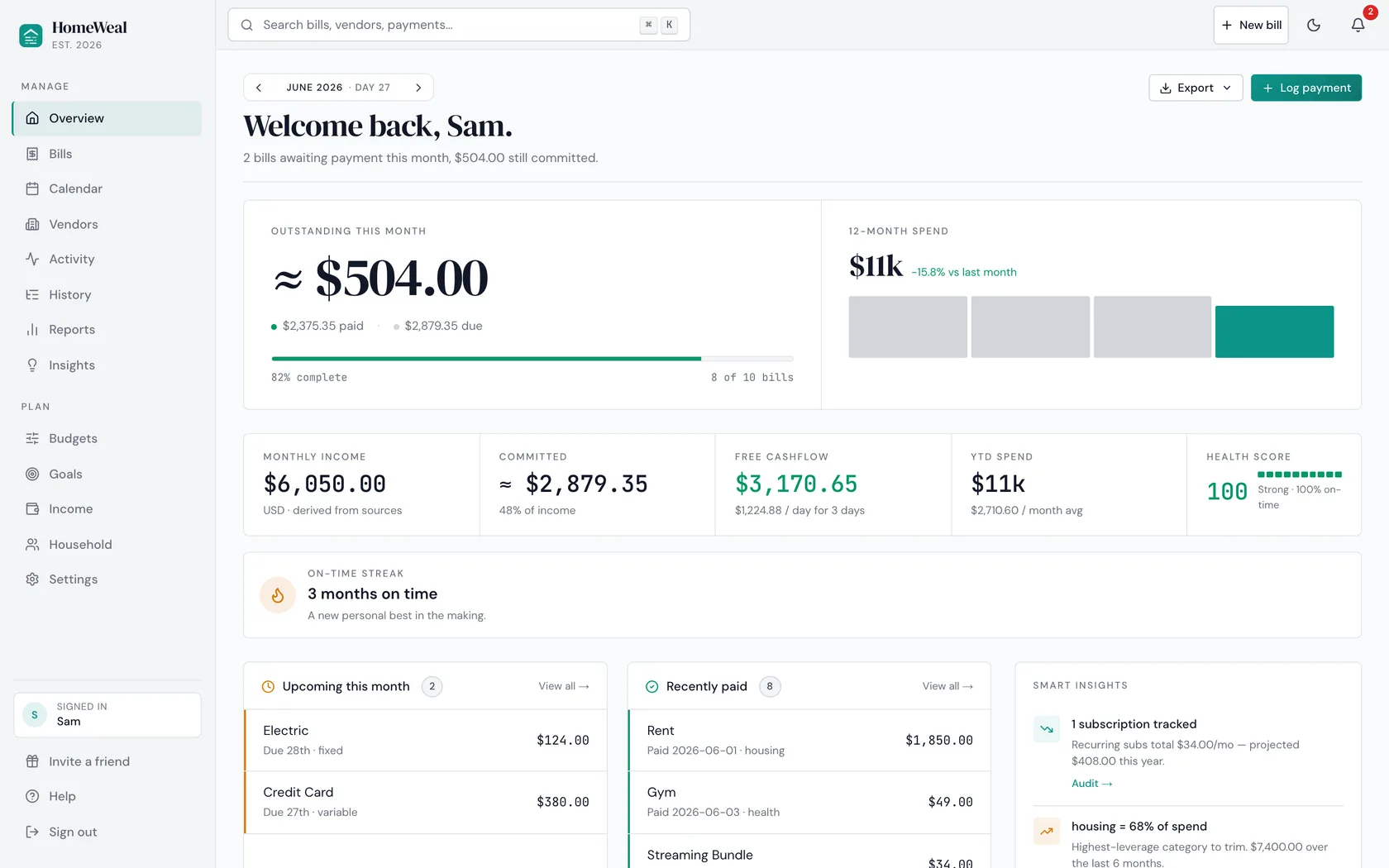Open the Export dropdown
Viewport: 1389px width, 868px height.
1196,88
